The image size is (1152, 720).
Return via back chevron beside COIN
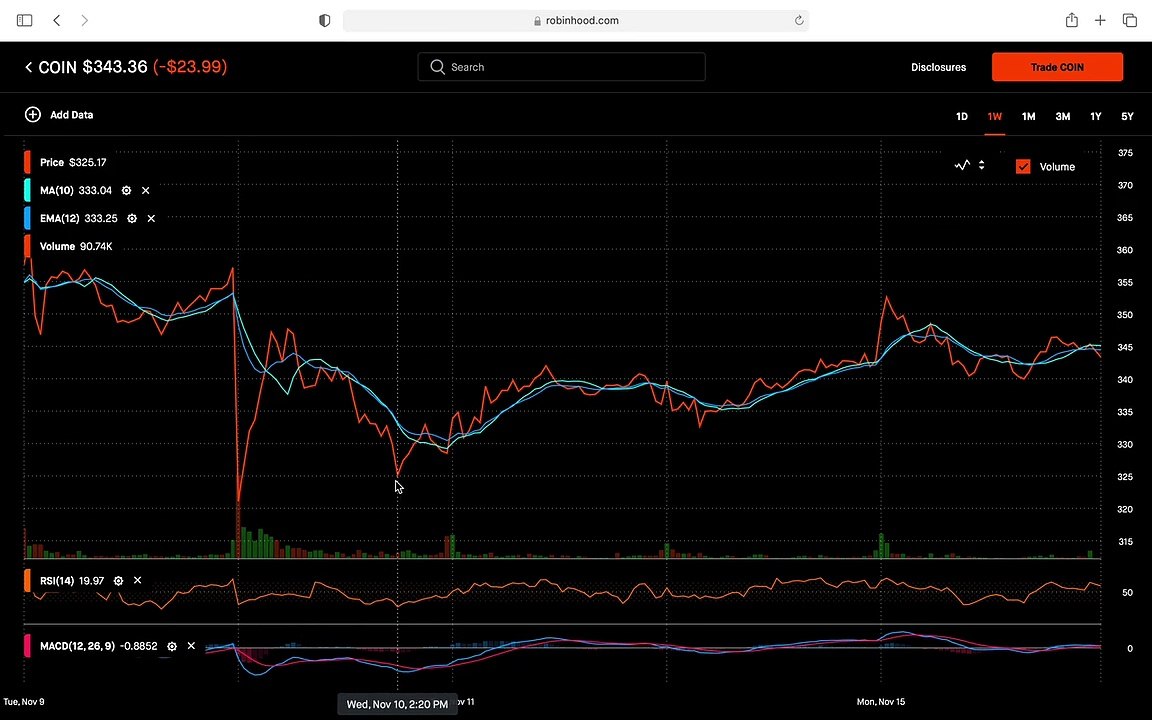(x=28, y=67)
